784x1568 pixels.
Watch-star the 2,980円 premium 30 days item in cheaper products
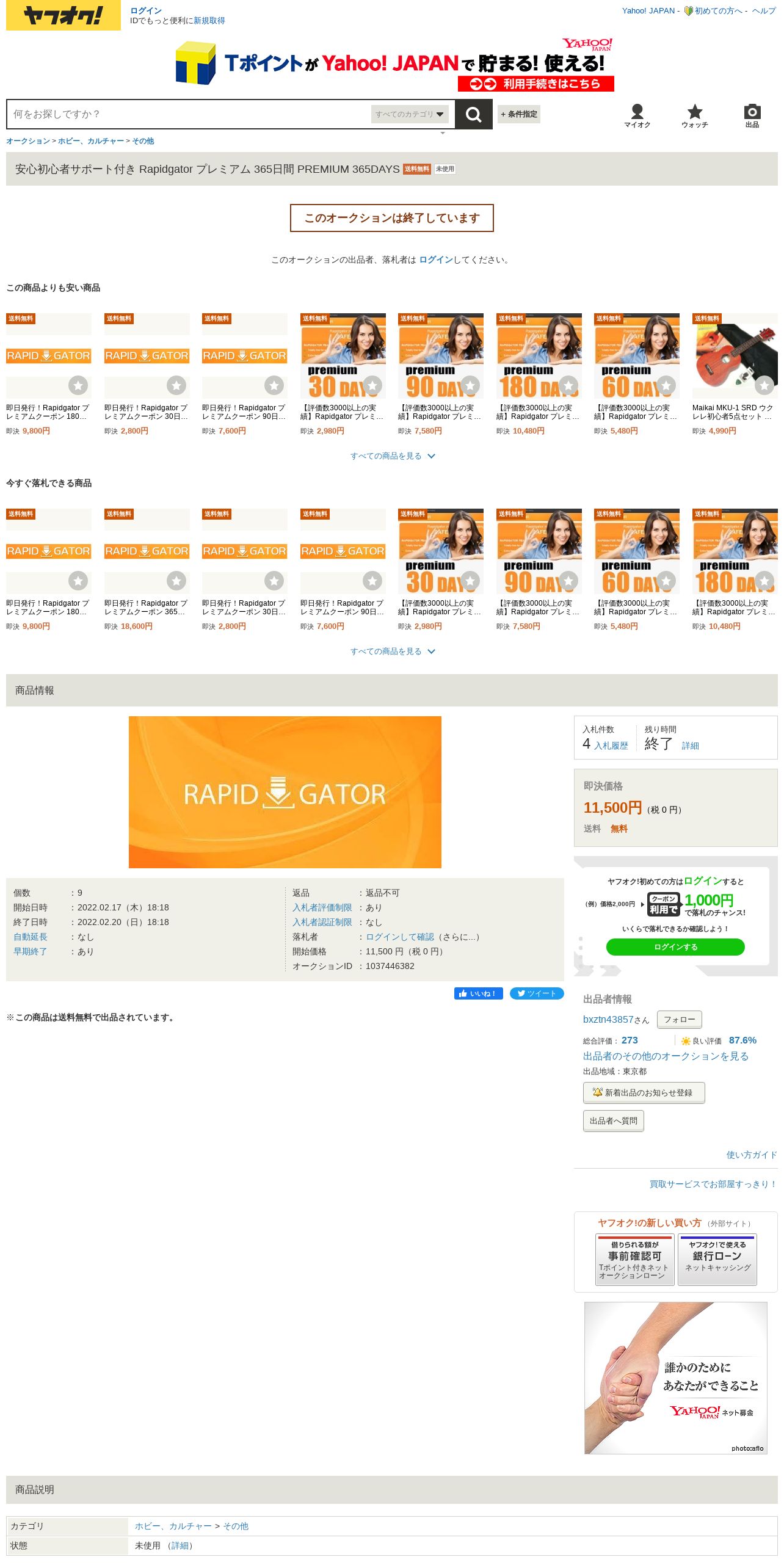372,385
